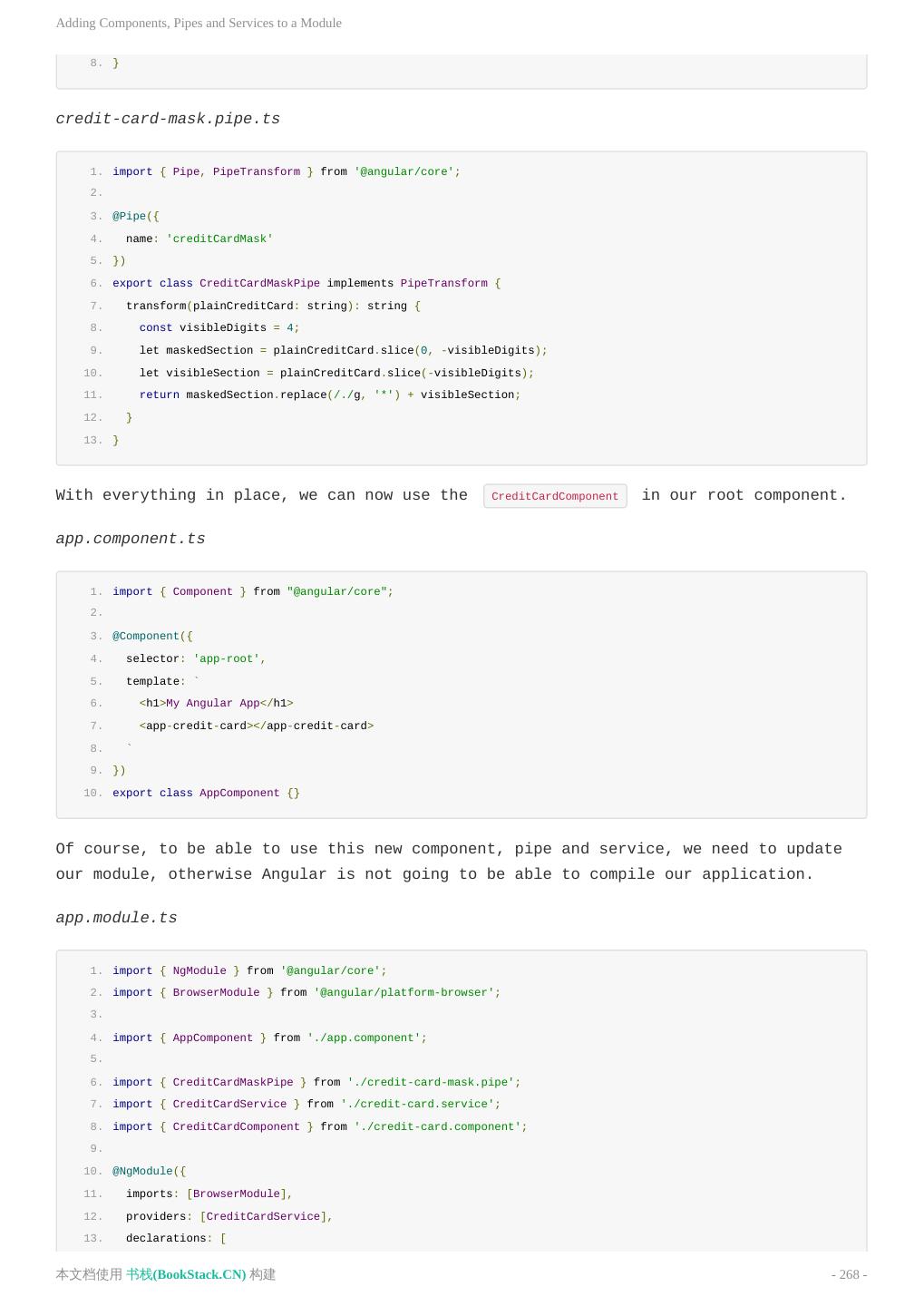Click the app.module.ts file heading
Image resolution: width=924 pixels, height=1306 pixels.
(116, 918)
